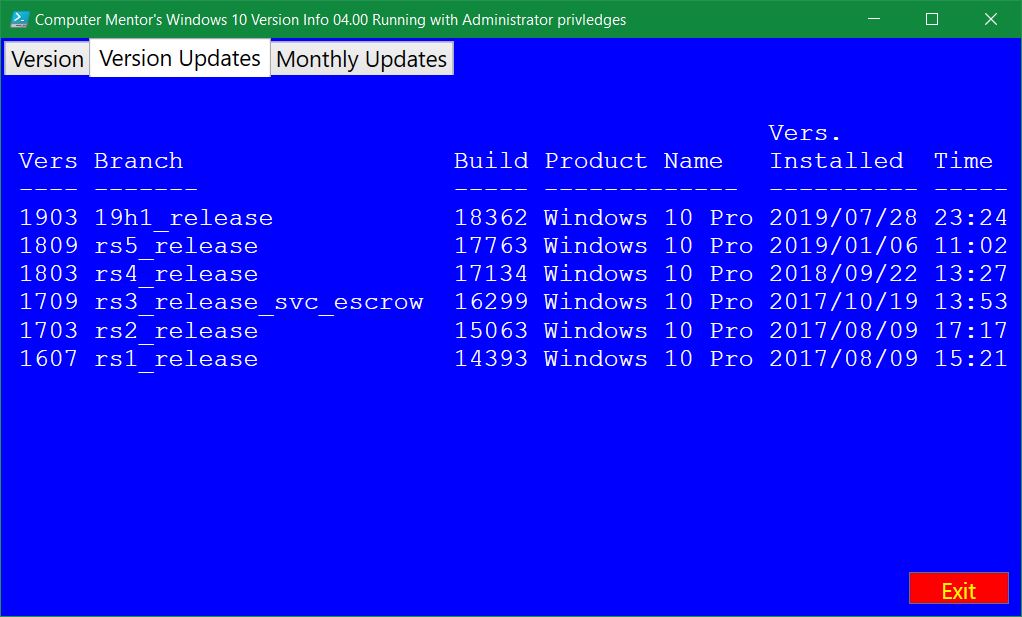The image size is (1022, 617).
Task: Switch to the Version tab
Action: click(x=47, y=59)
